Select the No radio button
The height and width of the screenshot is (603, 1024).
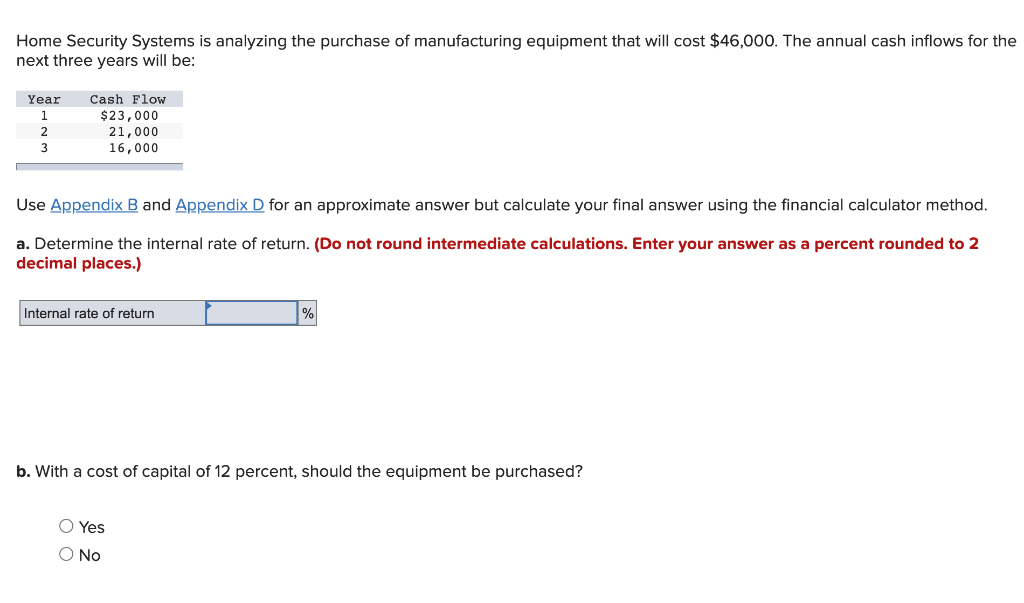click(x=66, y=554)
